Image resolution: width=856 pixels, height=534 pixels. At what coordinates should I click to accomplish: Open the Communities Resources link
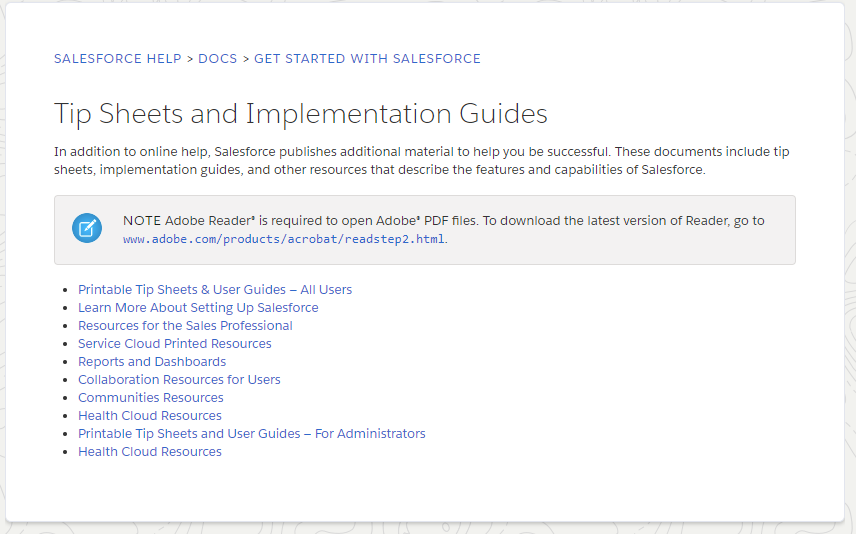tap(151, 397)
